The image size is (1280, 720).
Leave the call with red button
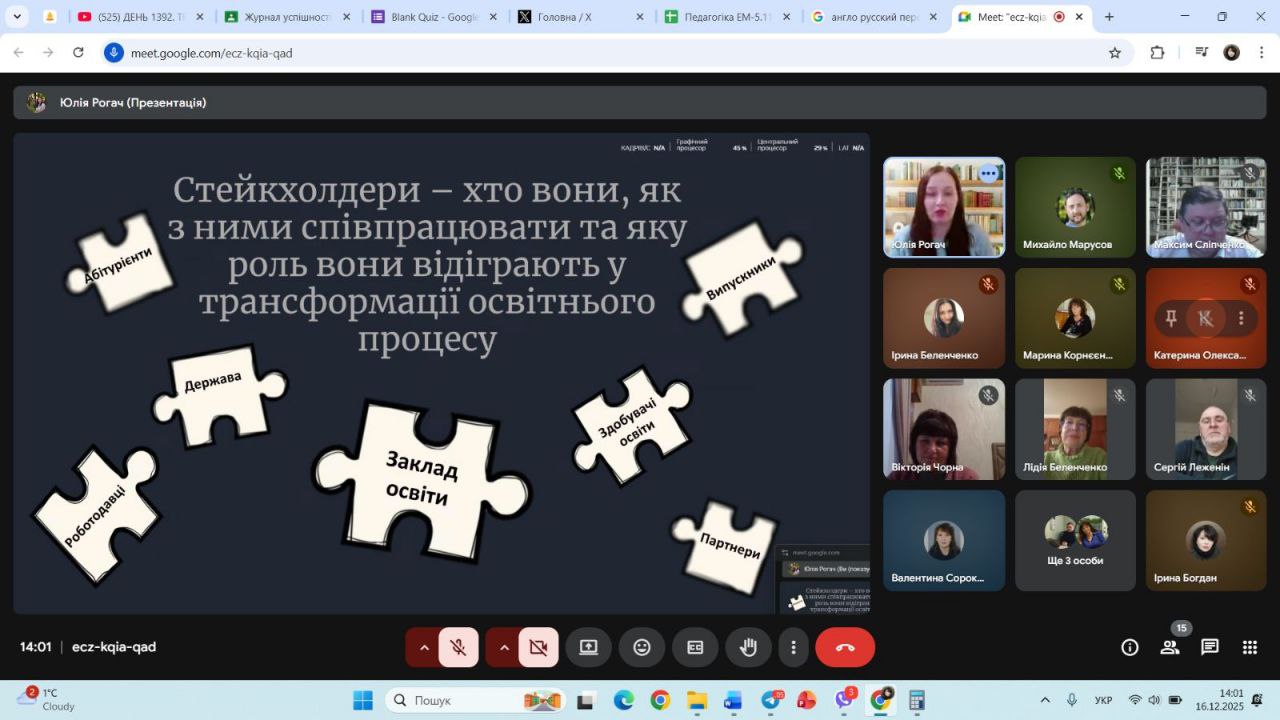point(845,648)
